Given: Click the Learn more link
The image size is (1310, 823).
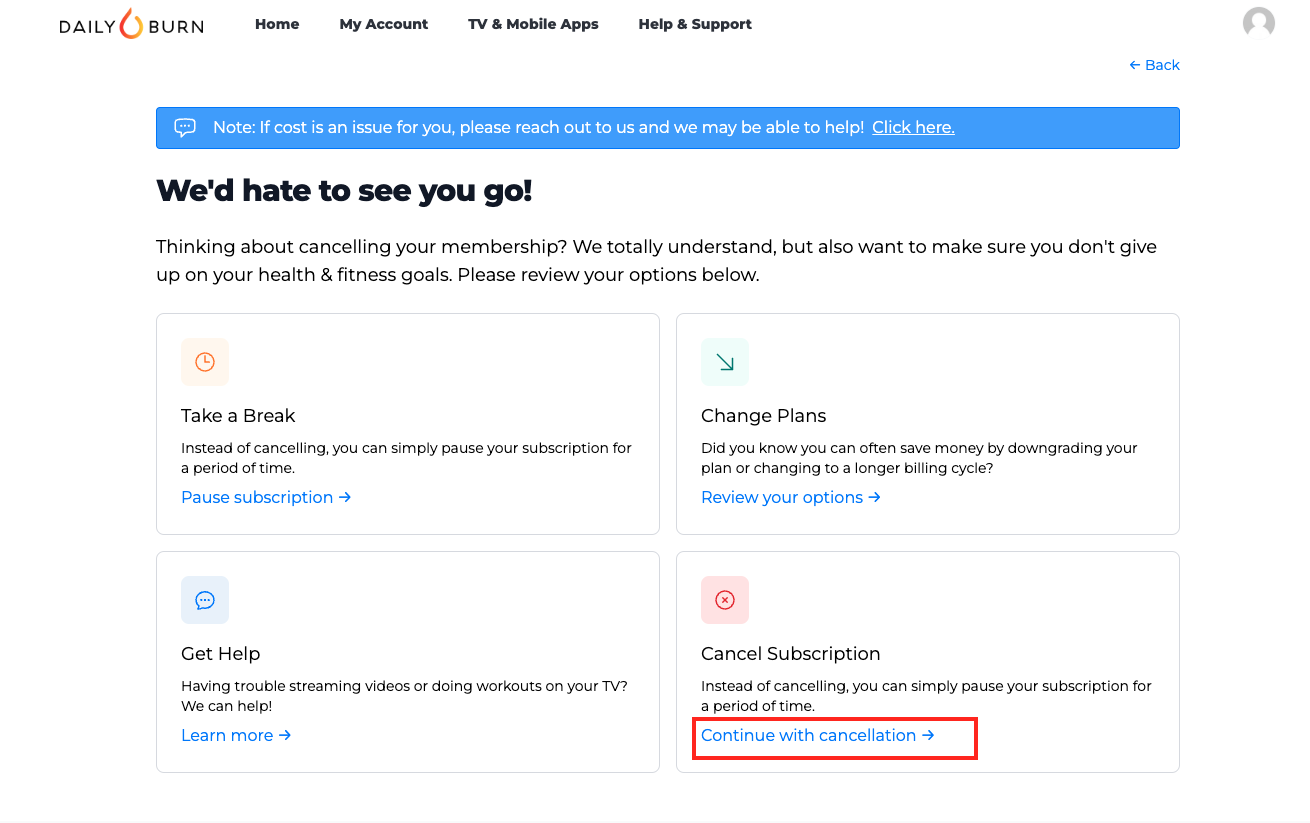Looking at the screenshot, I should coord(236,735).
